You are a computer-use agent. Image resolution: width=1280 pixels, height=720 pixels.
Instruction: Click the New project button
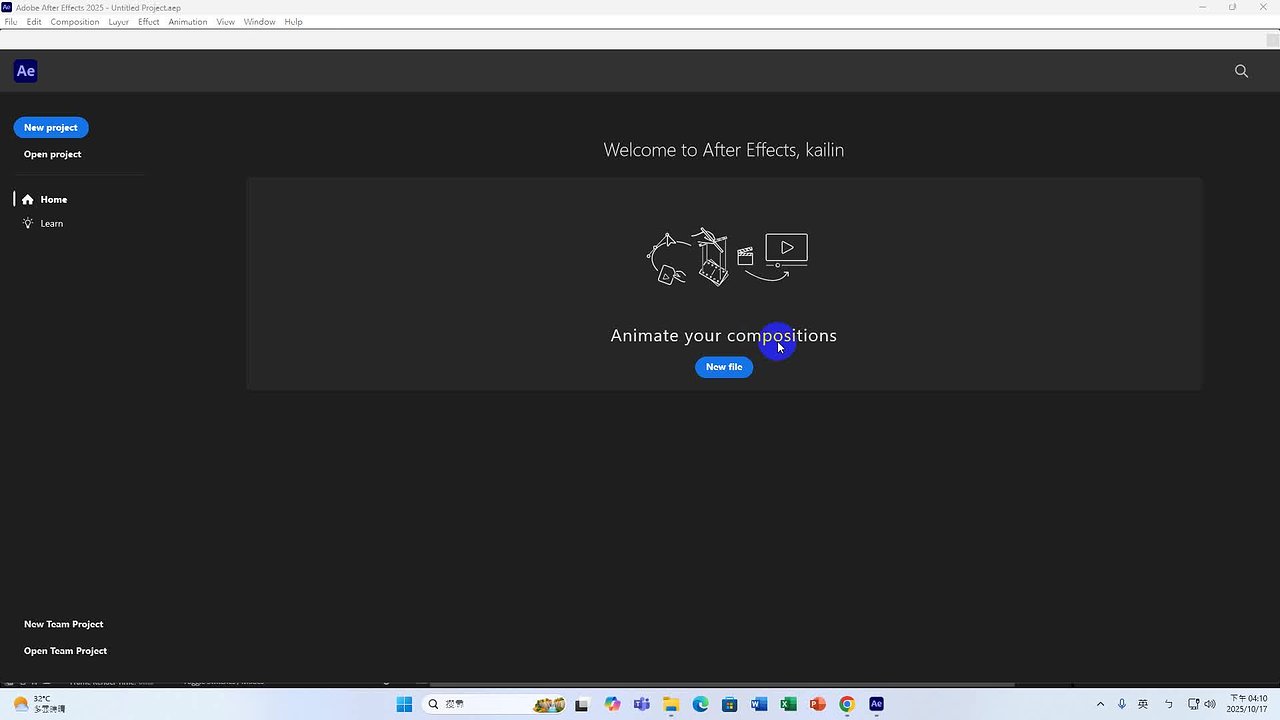(x=50, y=127)
